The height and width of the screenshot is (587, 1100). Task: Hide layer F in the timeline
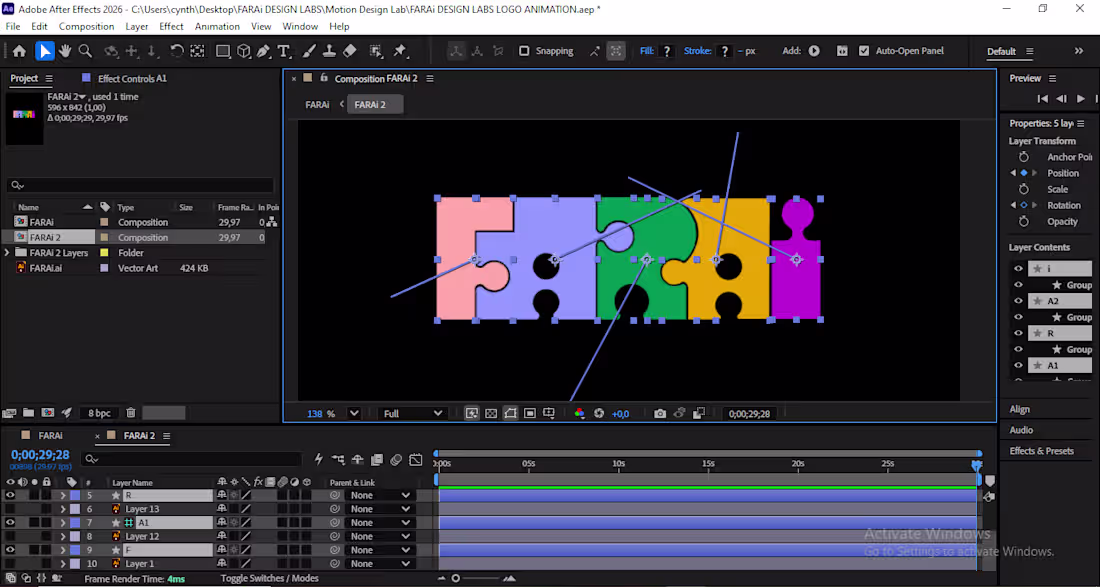coord(10,550)
